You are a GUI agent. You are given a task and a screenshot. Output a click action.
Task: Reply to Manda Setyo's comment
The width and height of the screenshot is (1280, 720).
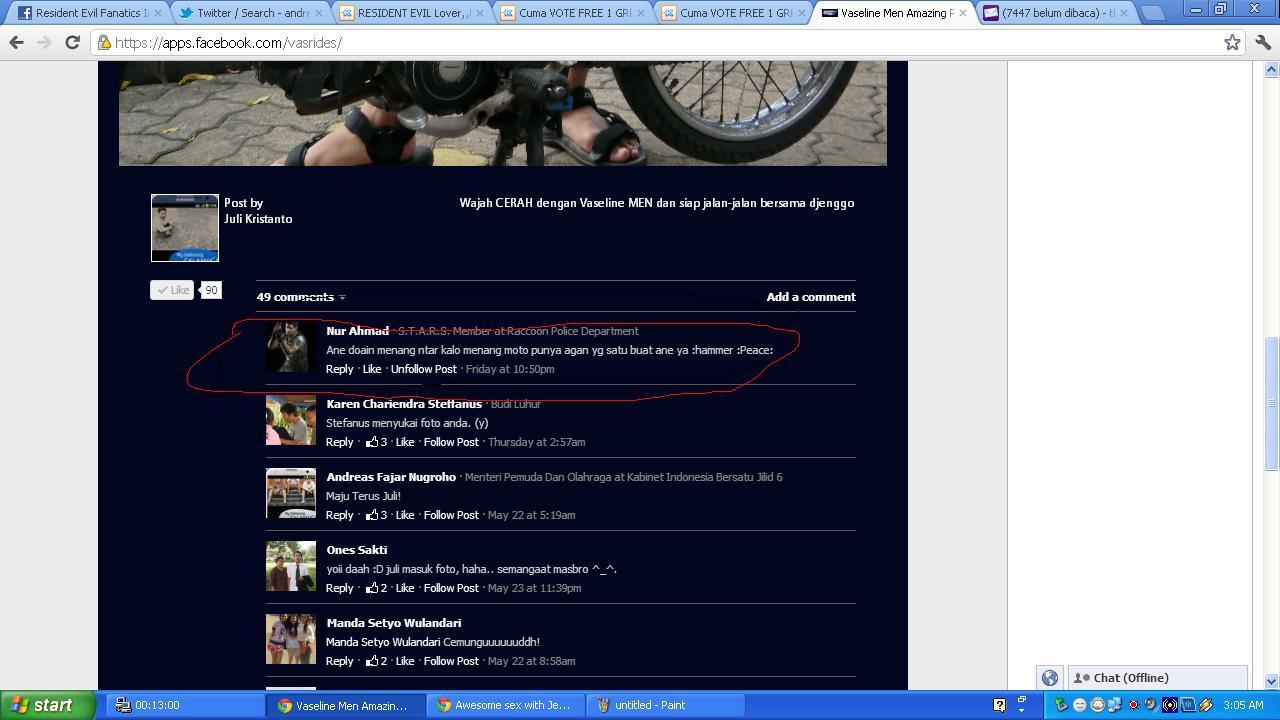[x=340, y=661]
